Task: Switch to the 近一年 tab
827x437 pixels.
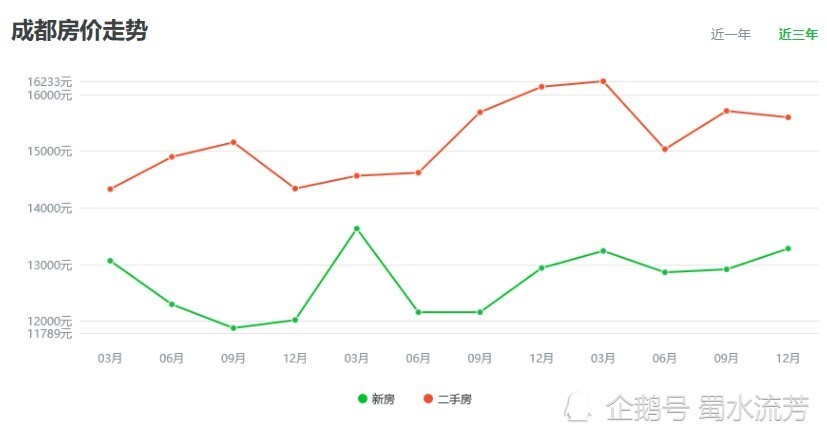Action: click(x=730, y=34)
